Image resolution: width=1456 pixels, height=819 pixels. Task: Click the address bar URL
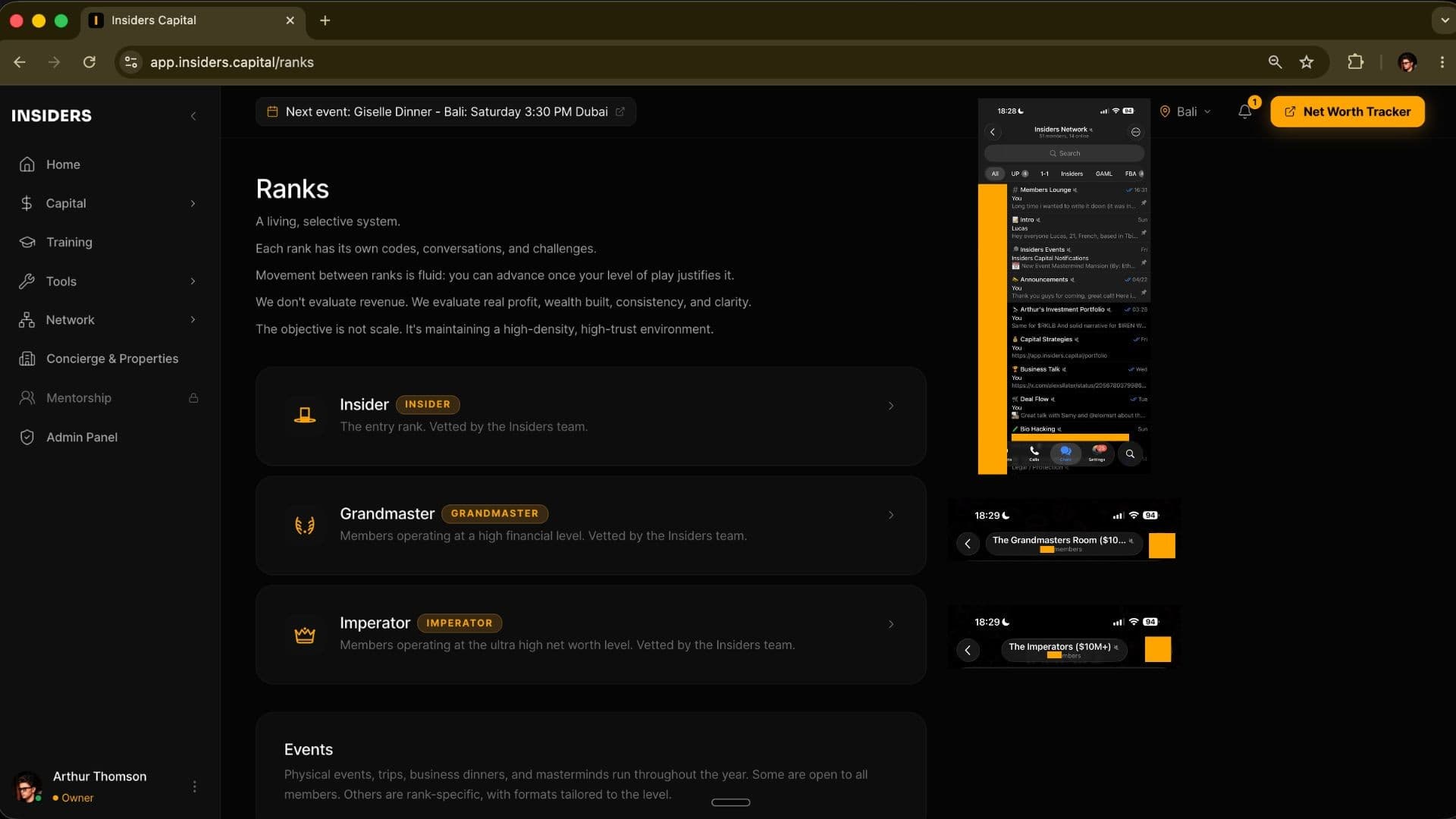[232, 62]
